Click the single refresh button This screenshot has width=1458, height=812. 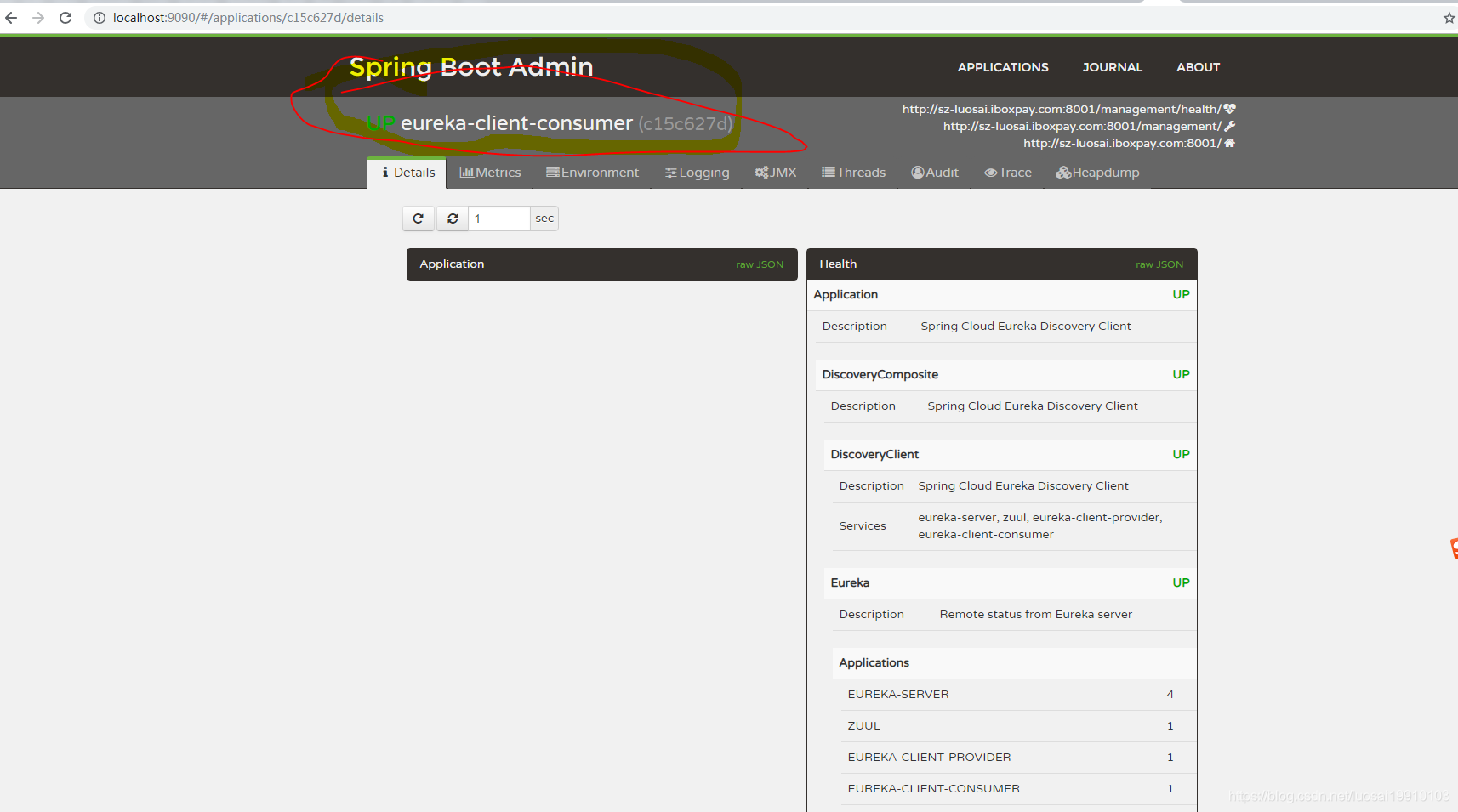419,219
